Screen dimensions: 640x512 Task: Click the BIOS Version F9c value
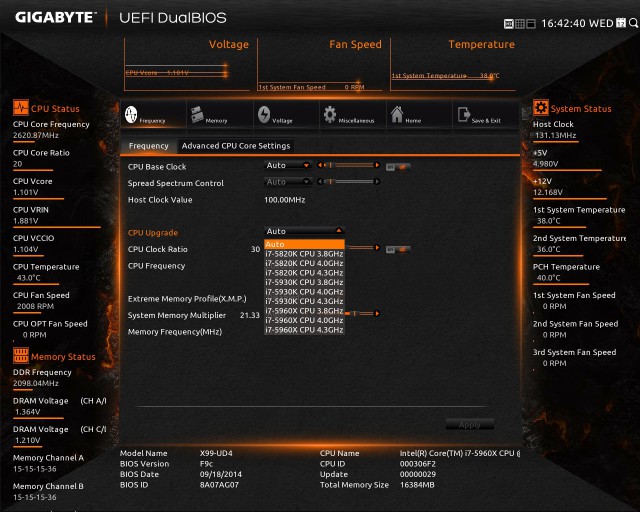[207, 464]
